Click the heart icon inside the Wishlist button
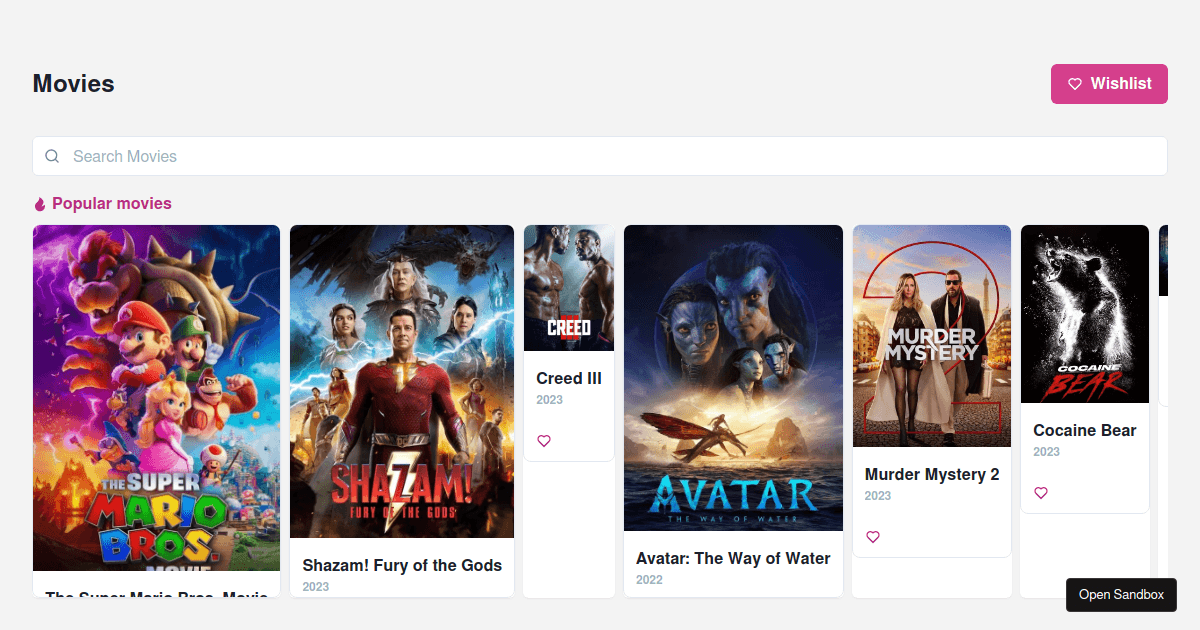The image size is (1200, 630). click(x=1075, y=84)
